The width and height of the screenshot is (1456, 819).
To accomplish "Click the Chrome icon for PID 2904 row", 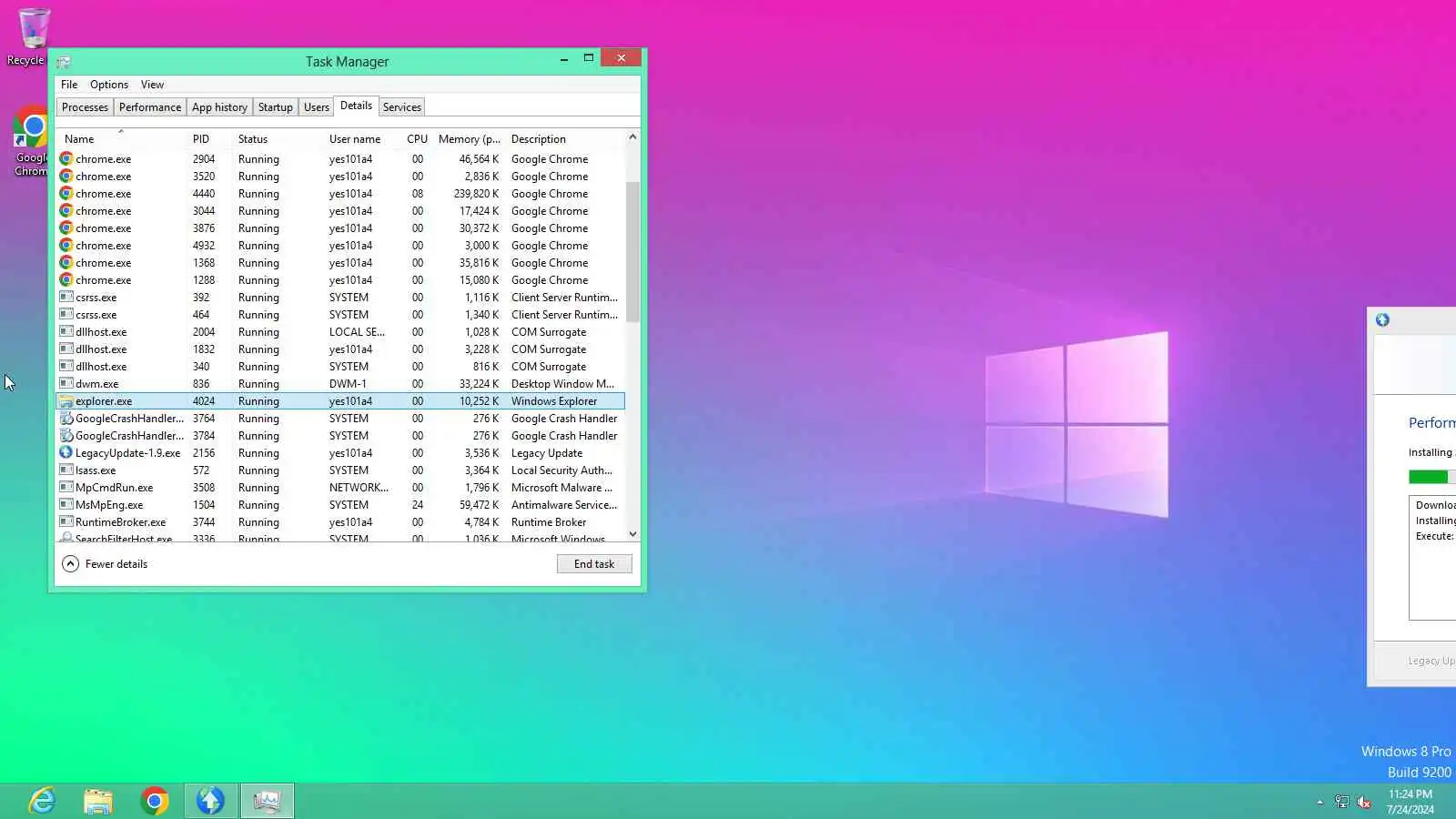I will coord(66,159).
